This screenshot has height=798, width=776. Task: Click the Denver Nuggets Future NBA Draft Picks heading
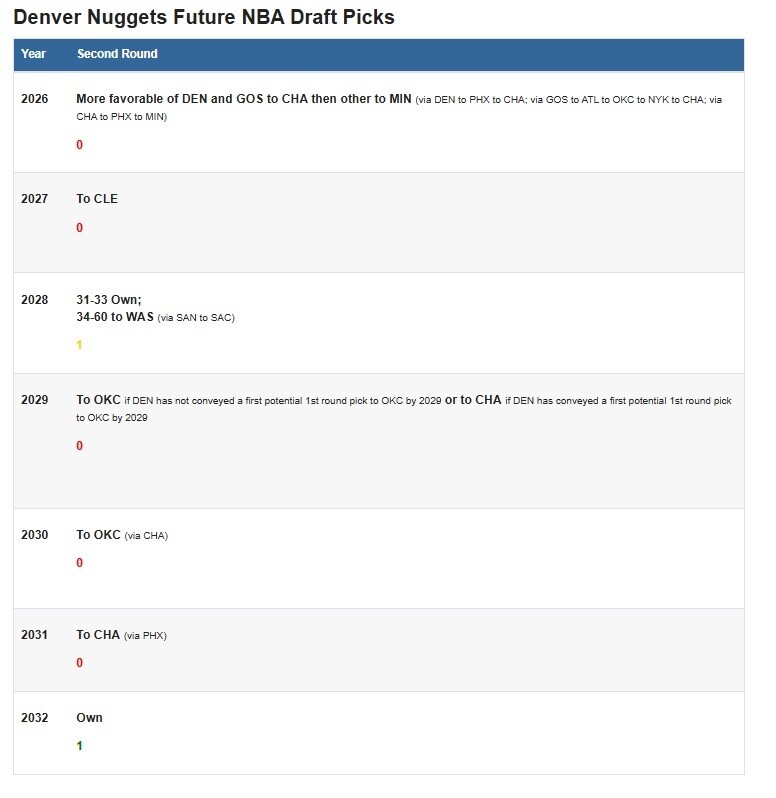pos(204,17)
